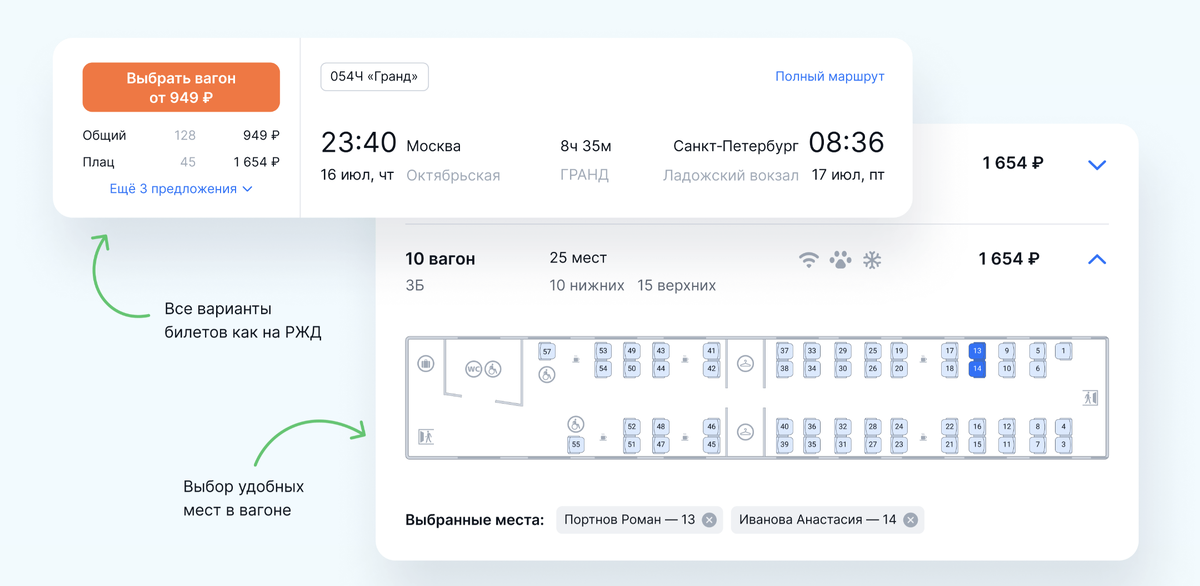Viewport: 1200px width, 586px height.
Task: Click Портнов Роман — 13 chip
Action: pyautogui.click(x=639, y=520)
